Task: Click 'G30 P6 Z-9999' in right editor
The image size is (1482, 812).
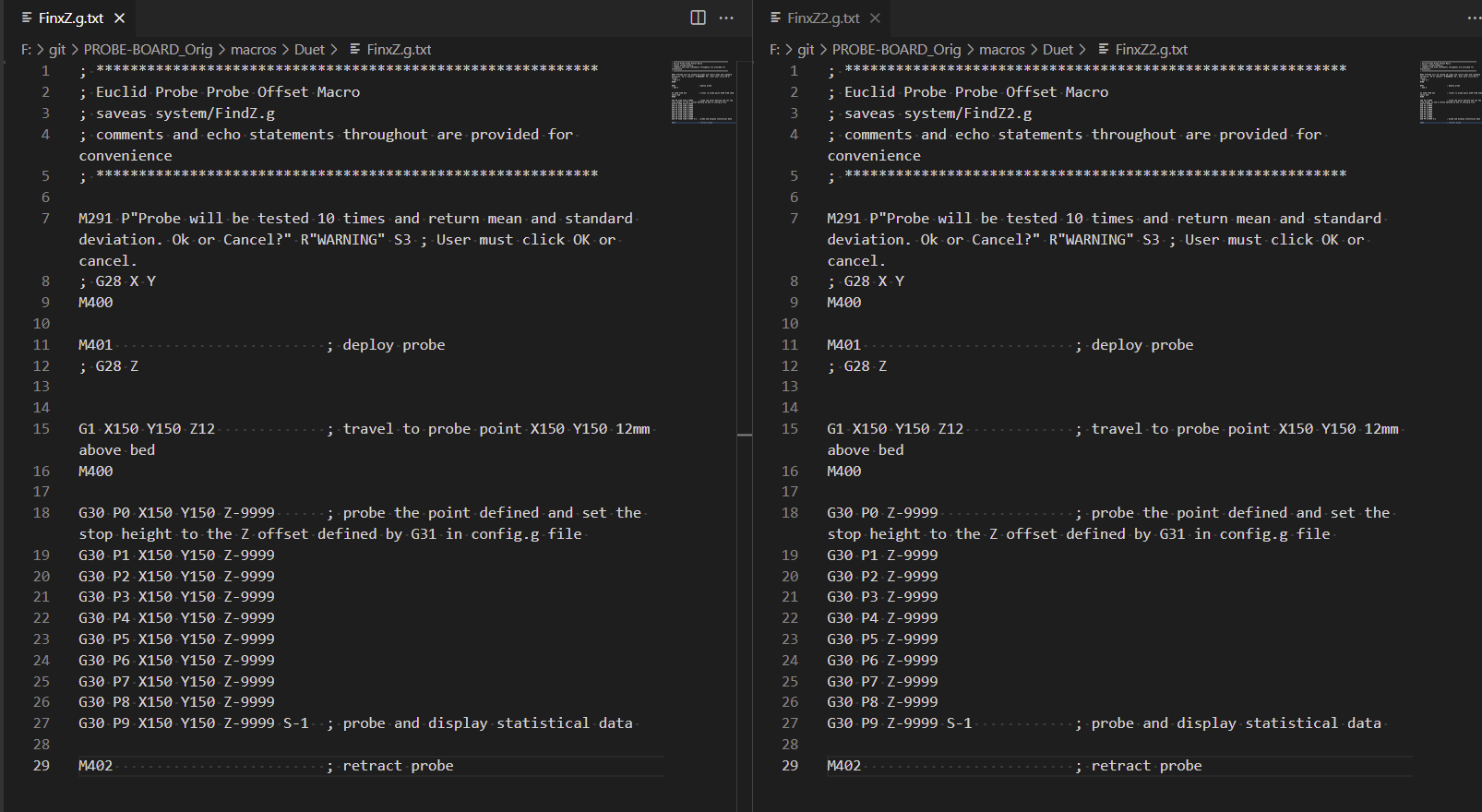Action: 882,660
